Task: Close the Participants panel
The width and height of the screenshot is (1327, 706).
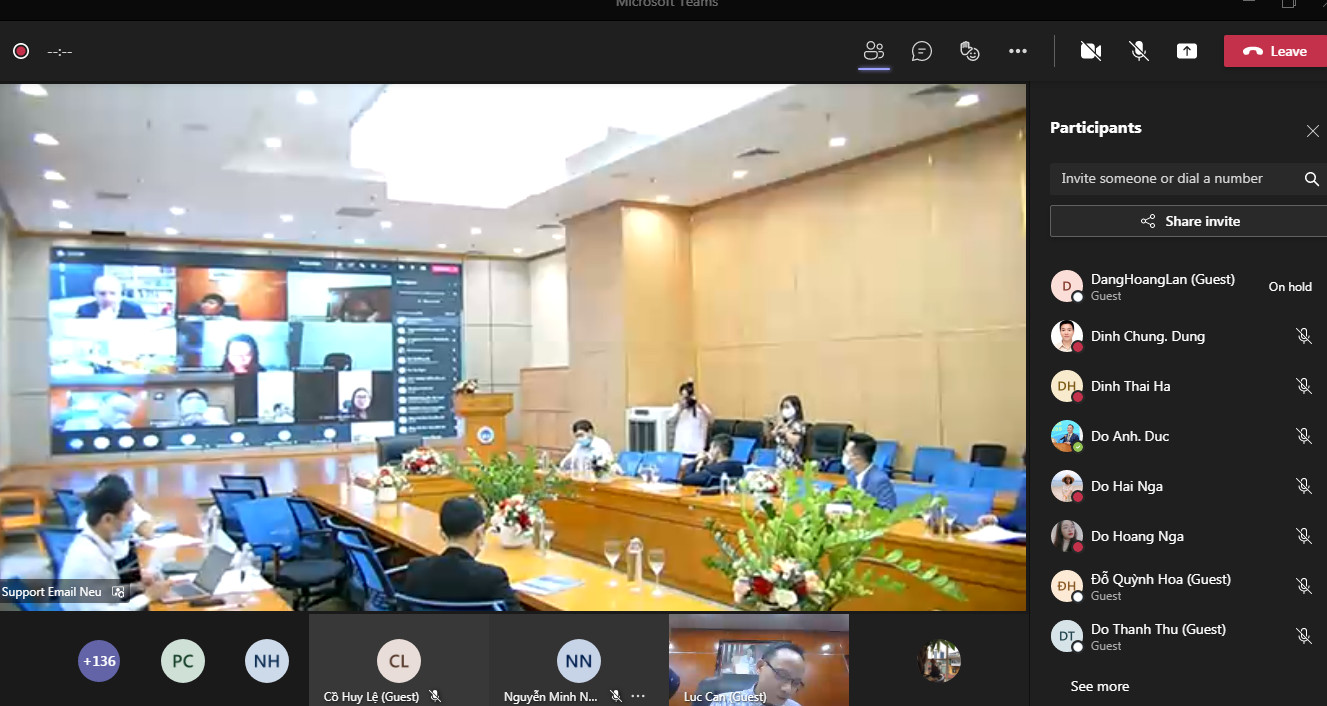Action: point(1313,131)
